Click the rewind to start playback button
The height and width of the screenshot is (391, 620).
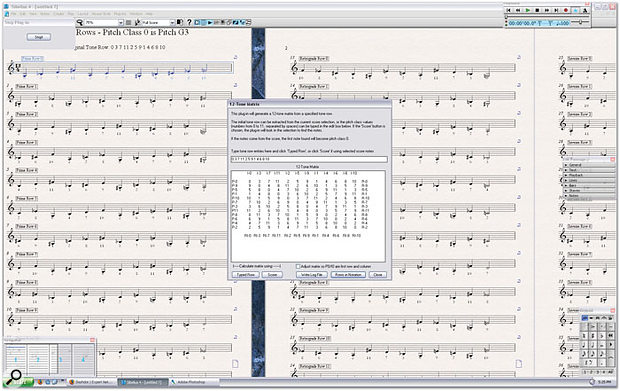tap(508, 10)
